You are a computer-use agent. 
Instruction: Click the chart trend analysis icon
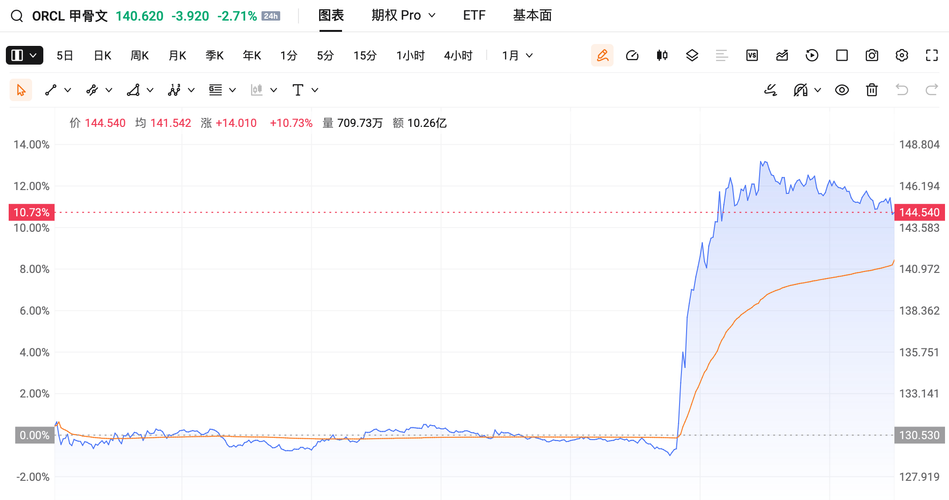pyautogui.click(x=782, y=55)
